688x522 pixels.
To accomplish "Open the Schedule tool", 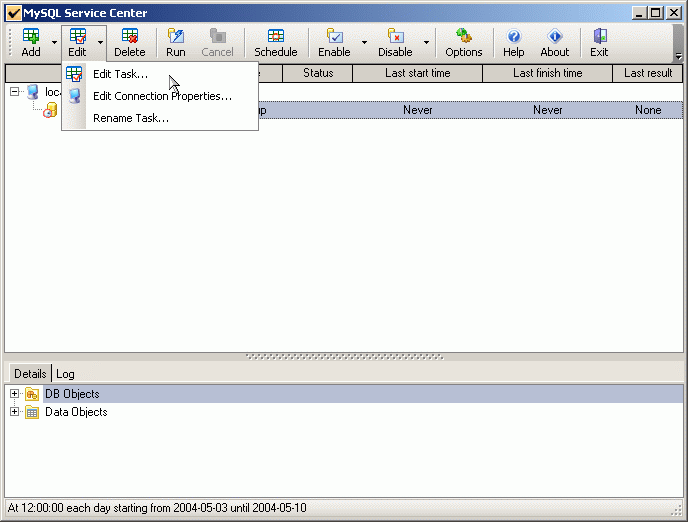I will pos(276,42).
